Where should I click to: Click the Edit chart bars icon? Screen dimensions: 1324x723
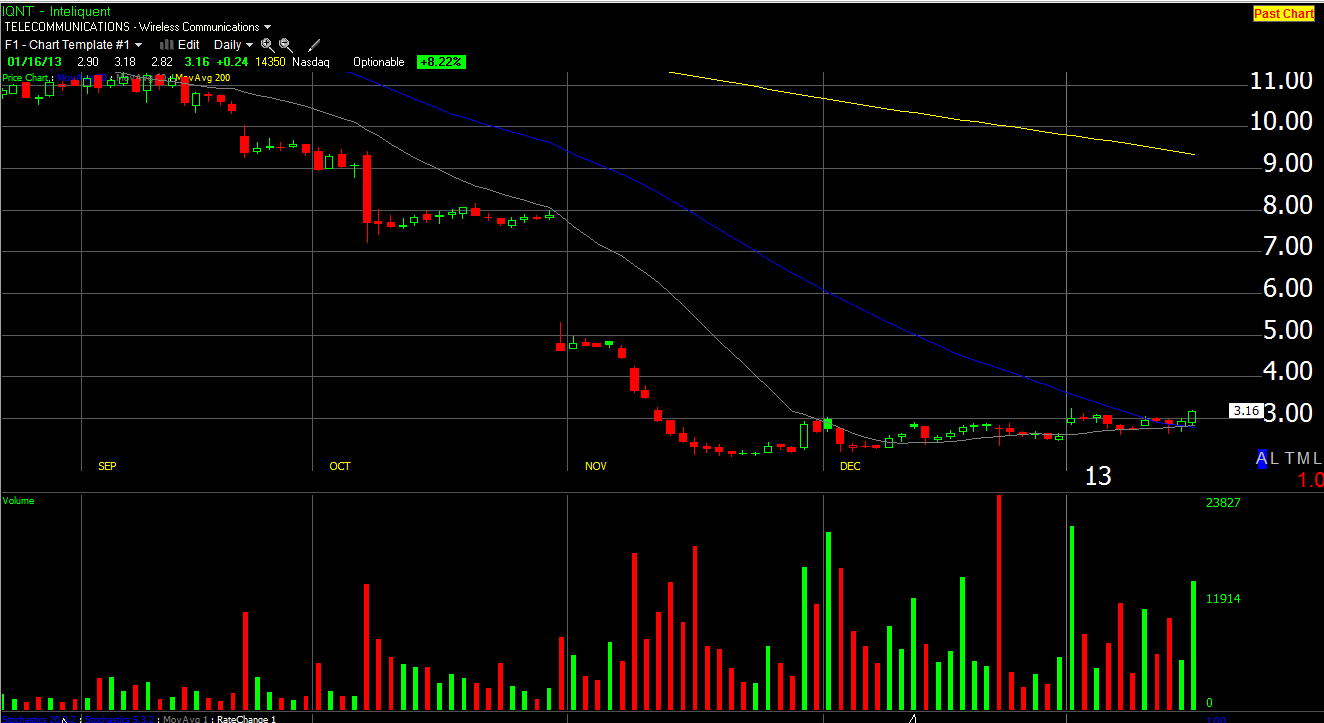tap(167, 45)
